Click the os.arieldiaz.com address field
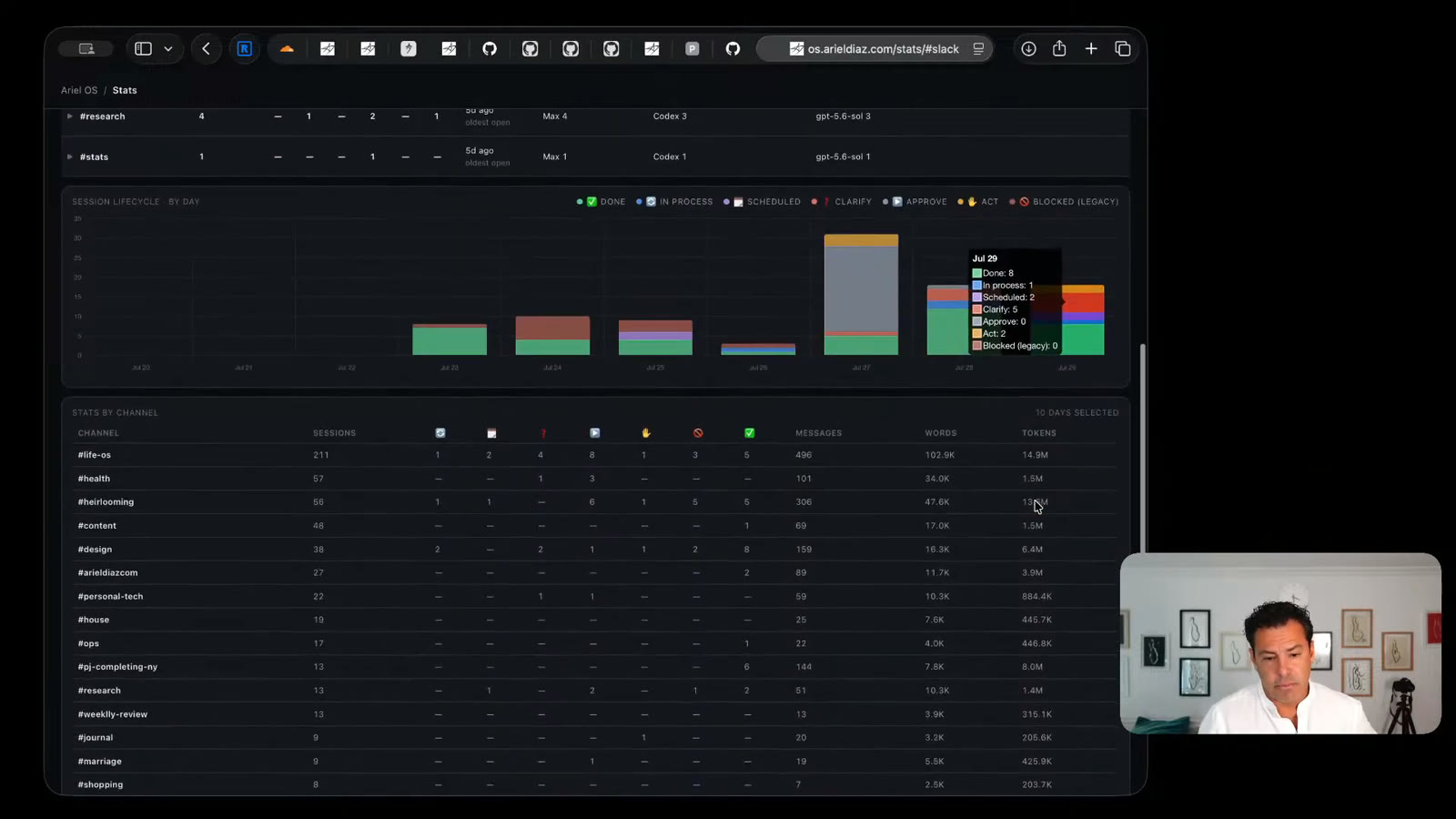This screenshot has height=819, width=1456. (875, 49)
